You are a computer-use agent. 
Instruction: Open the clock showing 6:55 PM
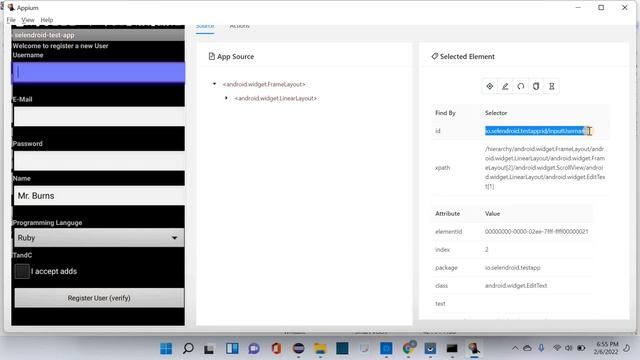[x=607, y=348]
